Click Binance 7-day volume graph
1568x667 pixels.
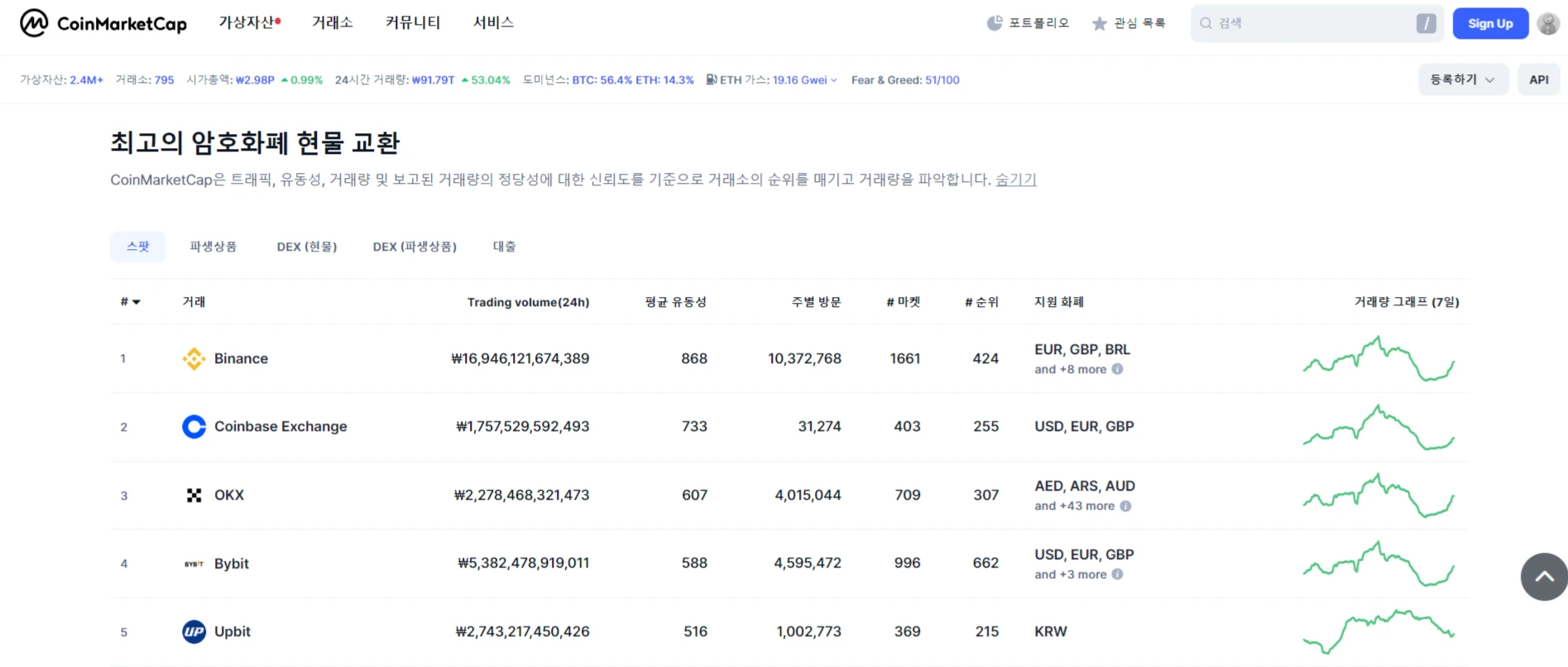point(1379,358)
